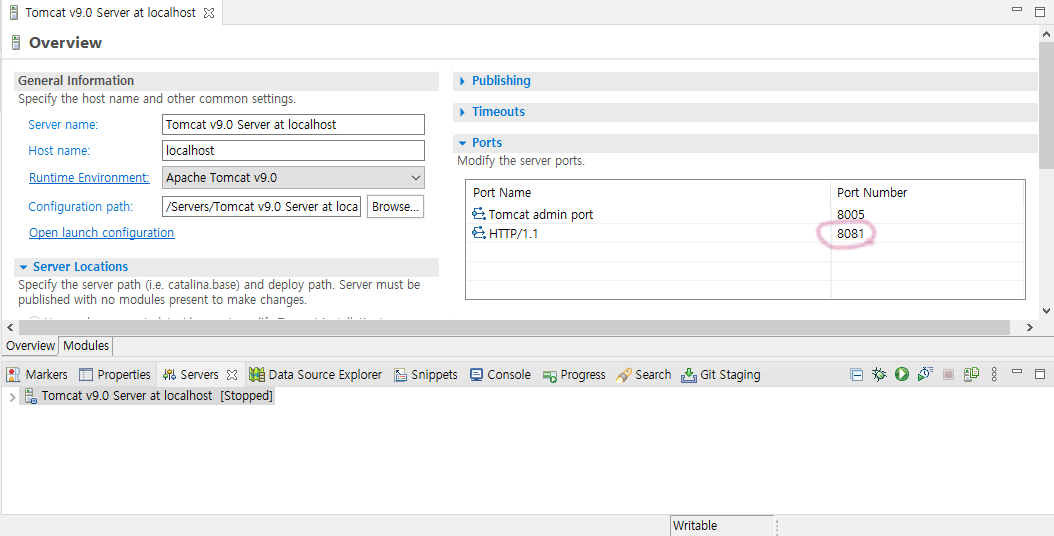The width and height of the screenshot is (1054, 536).
Task: Click the Host name text field
Action: tap(293, 151)
